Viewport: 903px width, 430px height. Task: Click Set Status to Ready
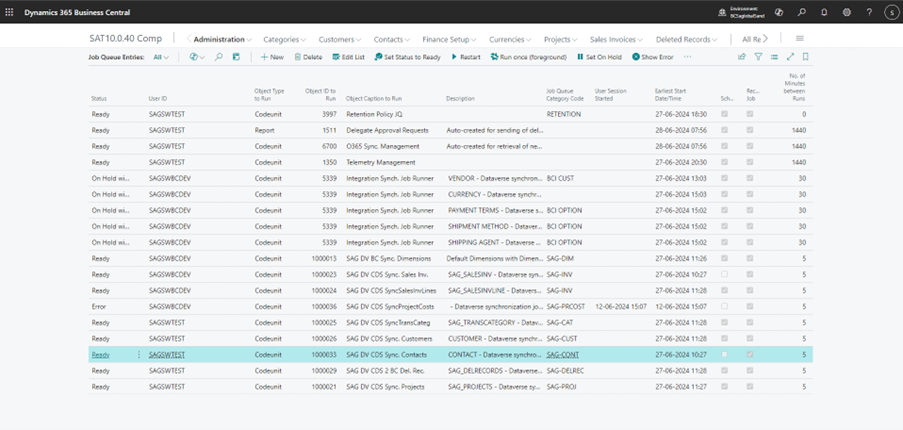pos(407,57)
